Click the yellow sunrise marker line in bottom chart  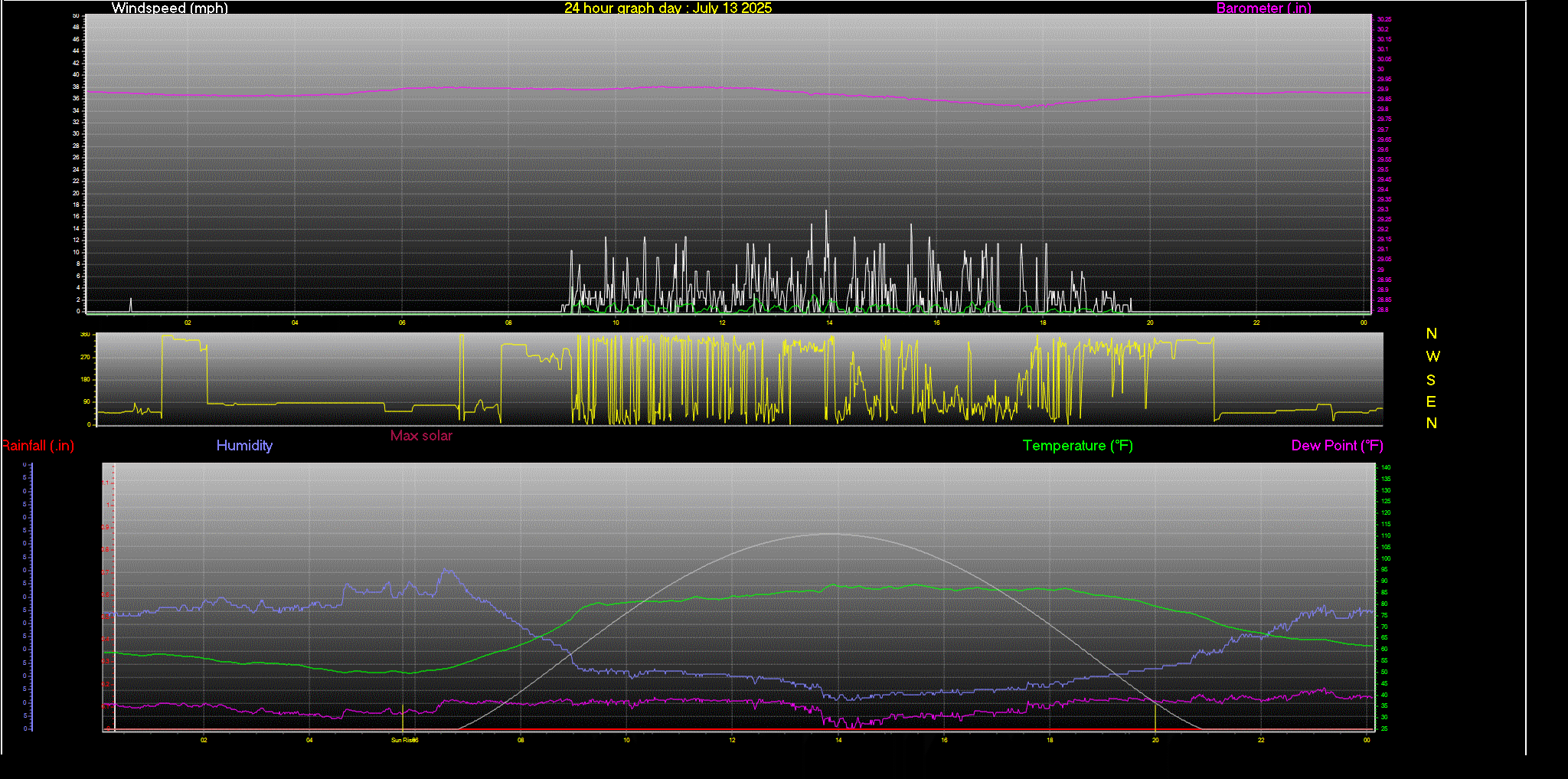(x=403, y=718)
